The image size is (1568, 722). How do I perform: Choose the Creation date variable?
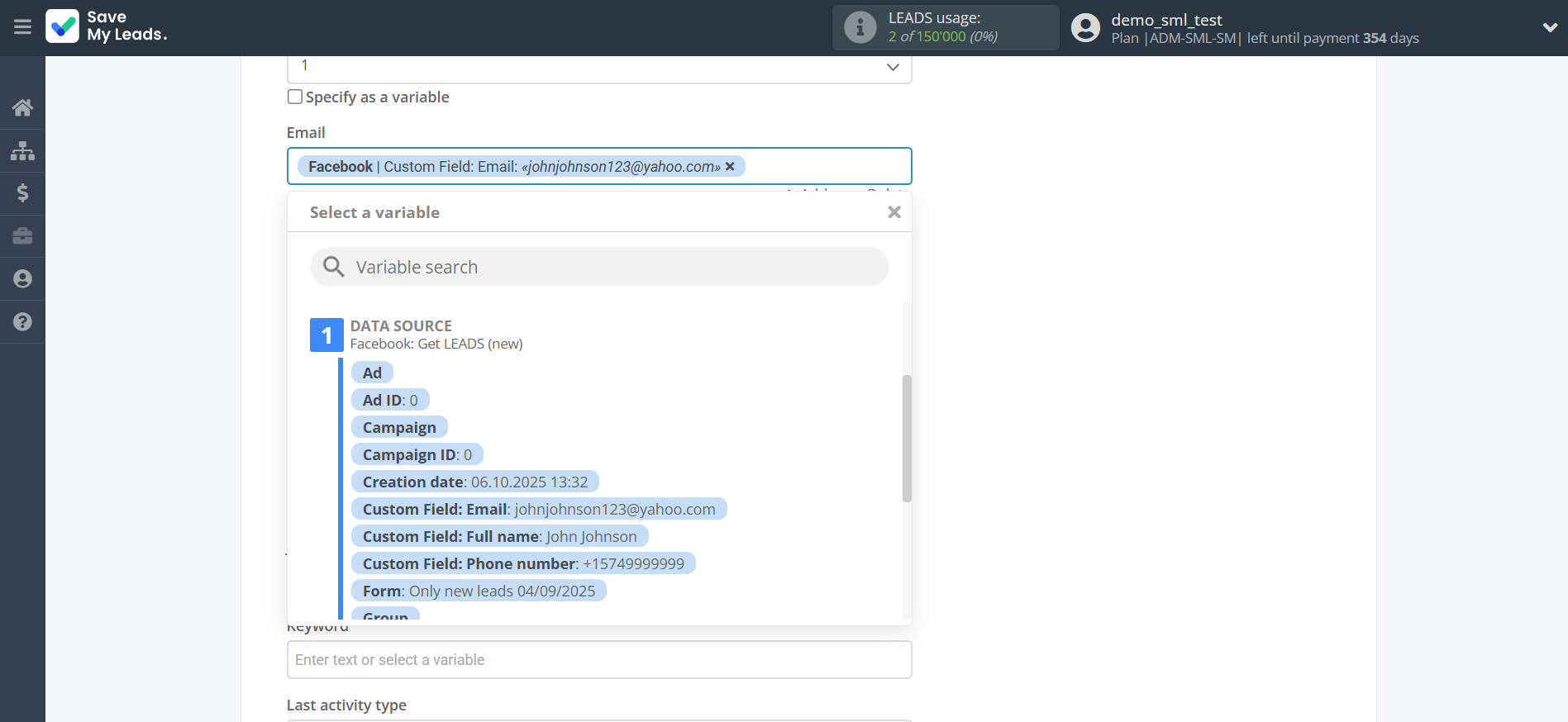(474, 482)
